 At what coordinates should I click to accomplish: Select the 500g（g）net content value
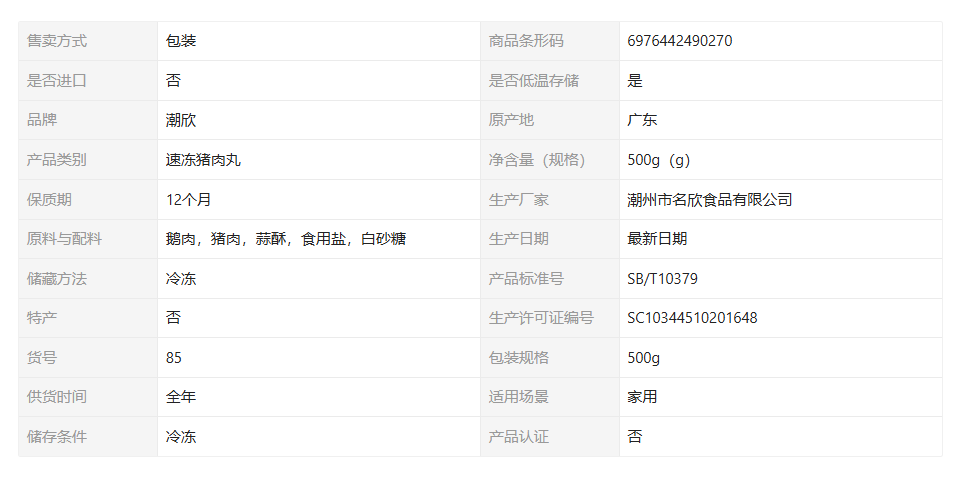click(x=658, y=160)
